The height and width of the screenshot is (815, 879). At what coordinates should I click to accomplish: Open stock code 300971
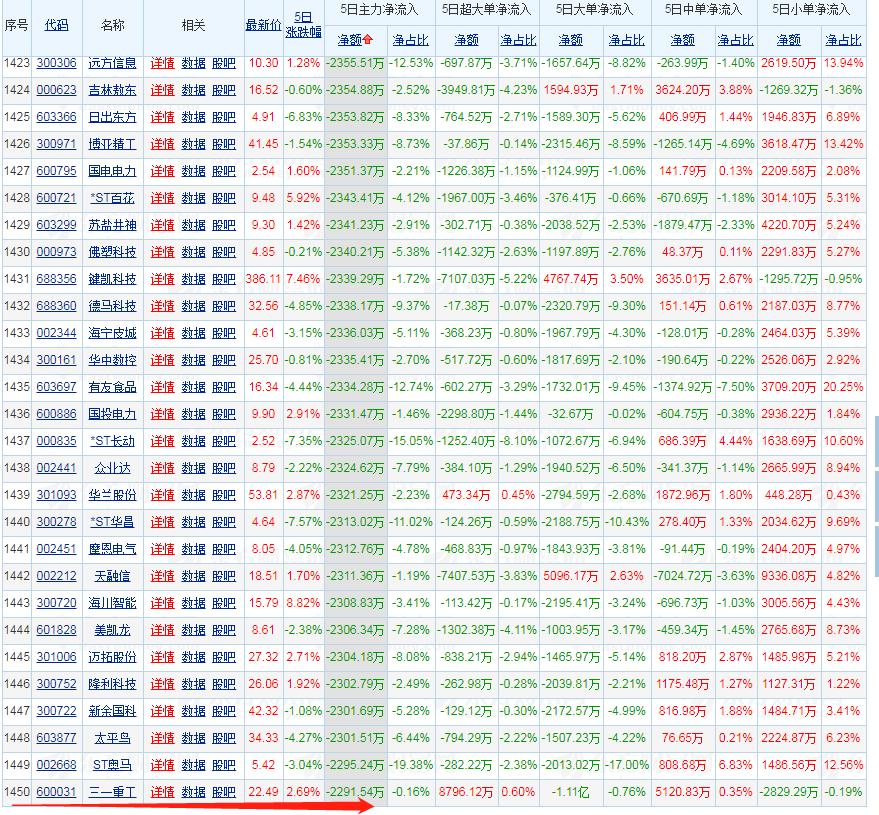pyautogui.click(x=56, y=144)
